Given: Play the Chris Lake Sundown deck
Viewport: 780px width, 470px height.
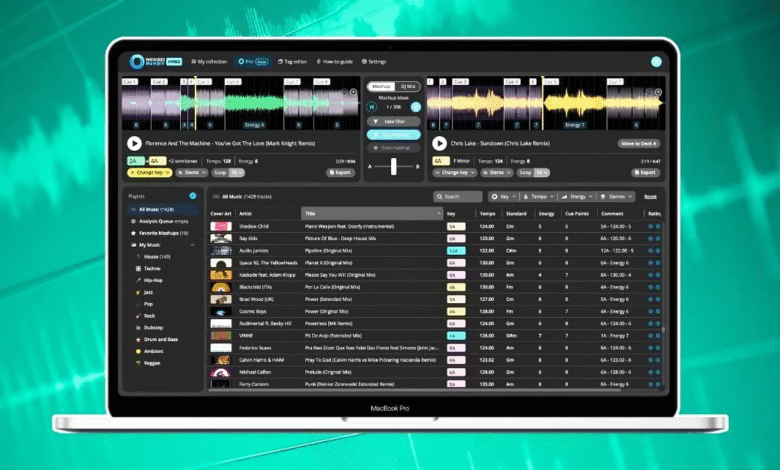Looking at the screenshot, I should coord(439,143).
